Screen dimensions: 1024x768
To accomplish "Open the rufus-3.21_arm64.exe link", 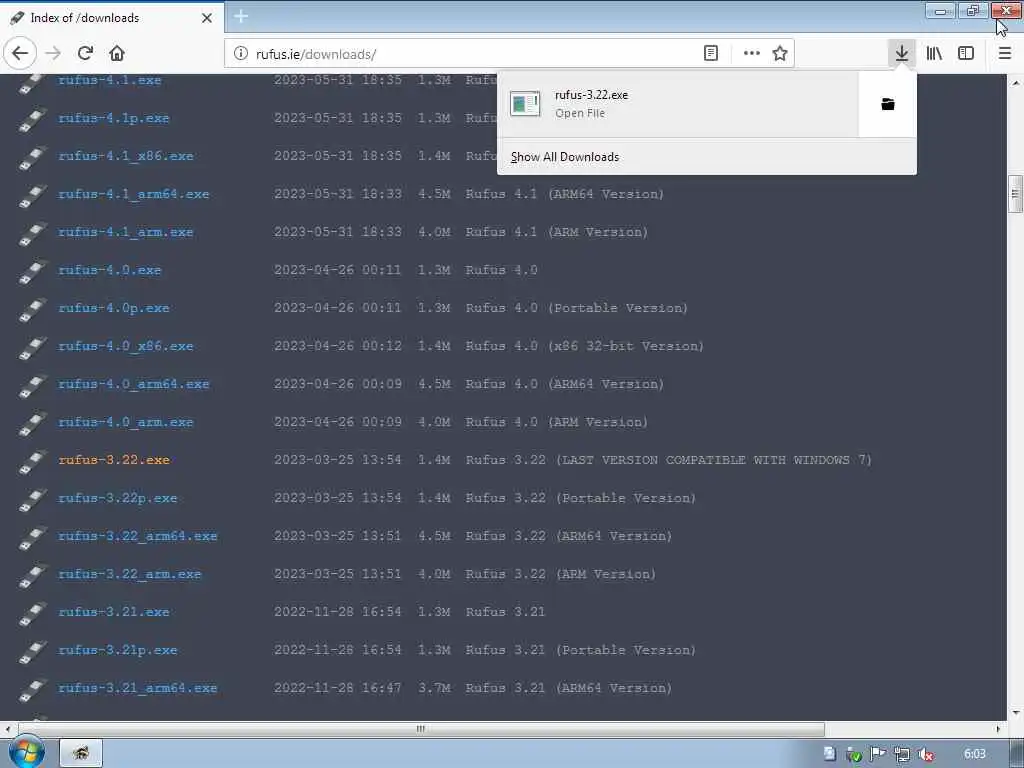I will click(x=138, y=688).
